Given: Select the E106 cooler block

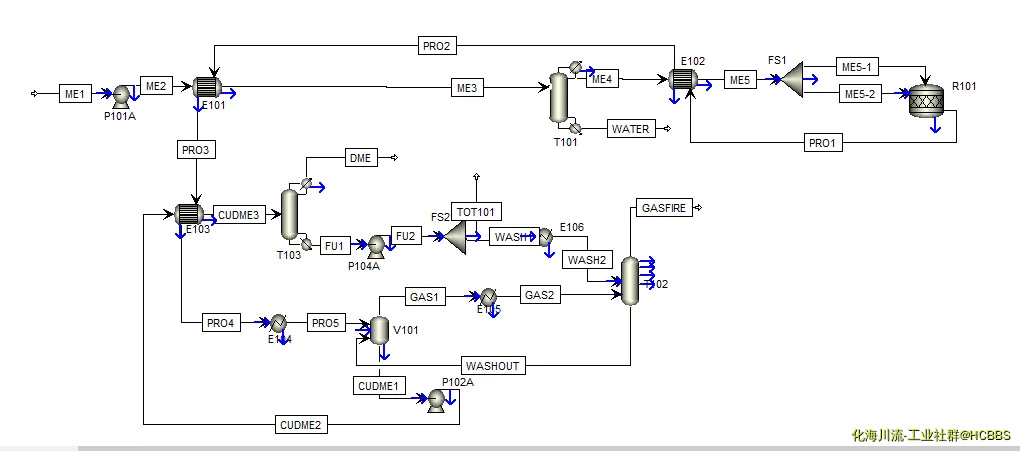Looking at the screenshot, I should point(545,238).
